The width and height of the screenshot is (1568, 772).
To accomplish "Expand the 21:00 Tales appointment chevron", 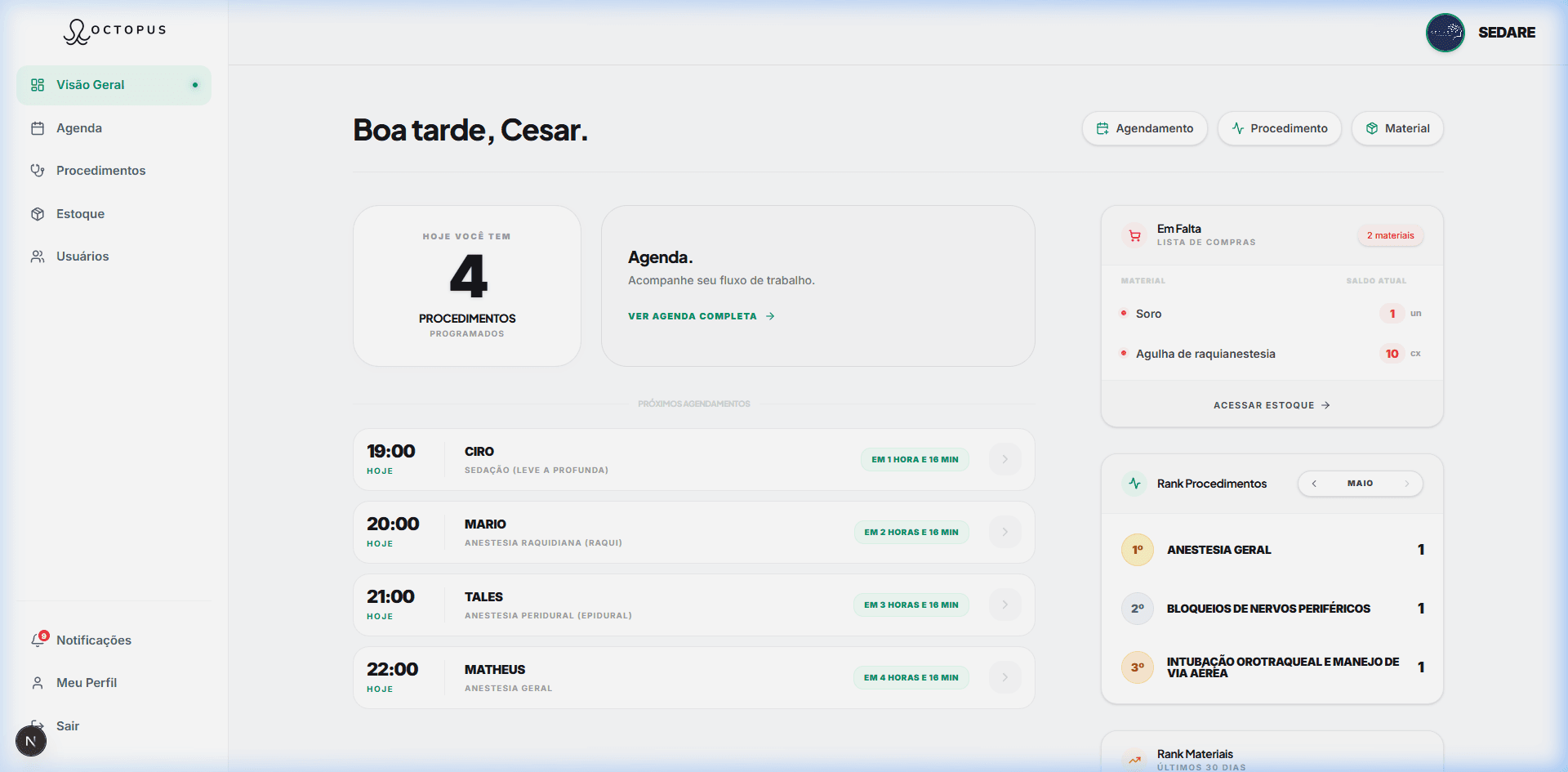I will click(1005, 605).
